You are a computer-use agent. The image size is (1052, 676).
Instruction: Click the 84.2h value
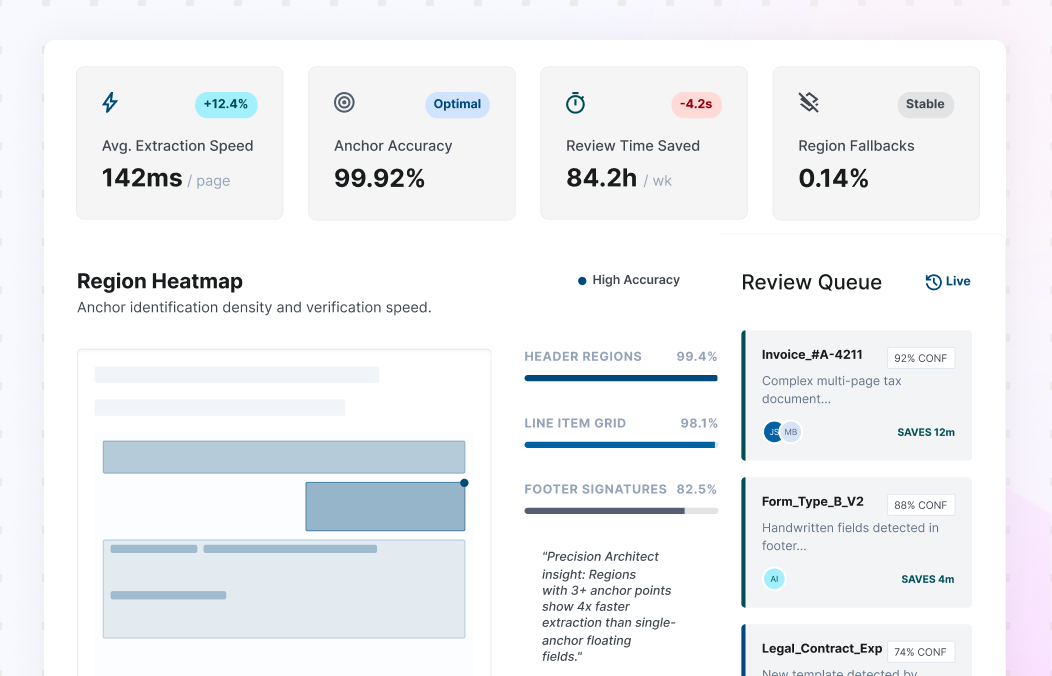(602, 178)
